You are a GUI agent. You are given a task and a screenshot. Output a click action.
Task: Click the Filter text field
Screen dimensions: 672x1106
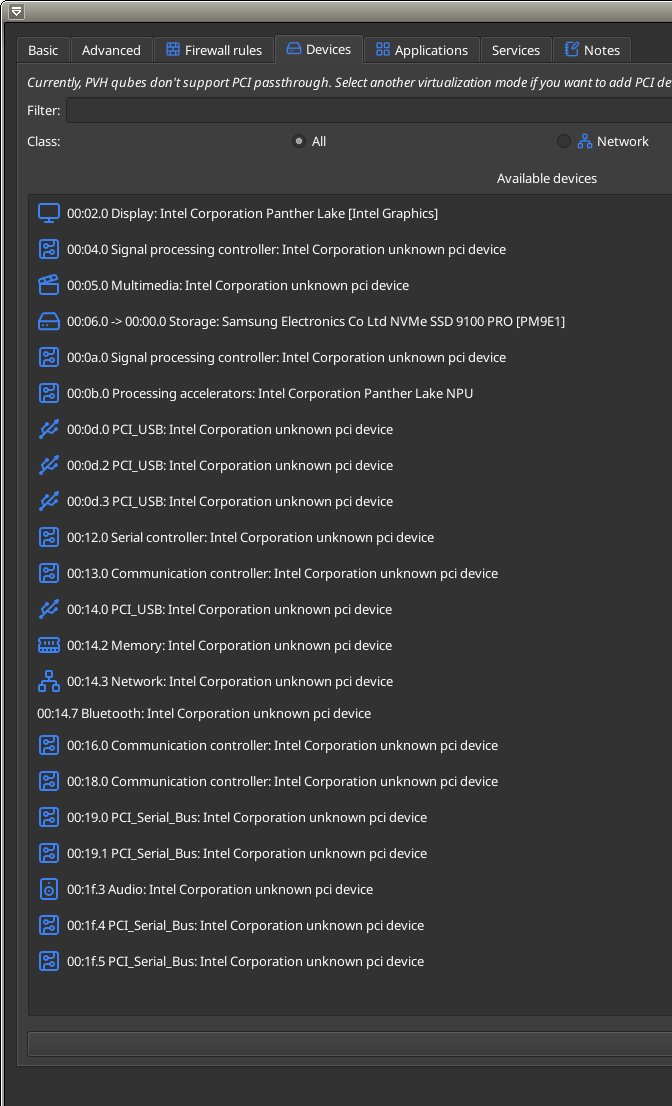pyautogui.click(x=369, y=110)
